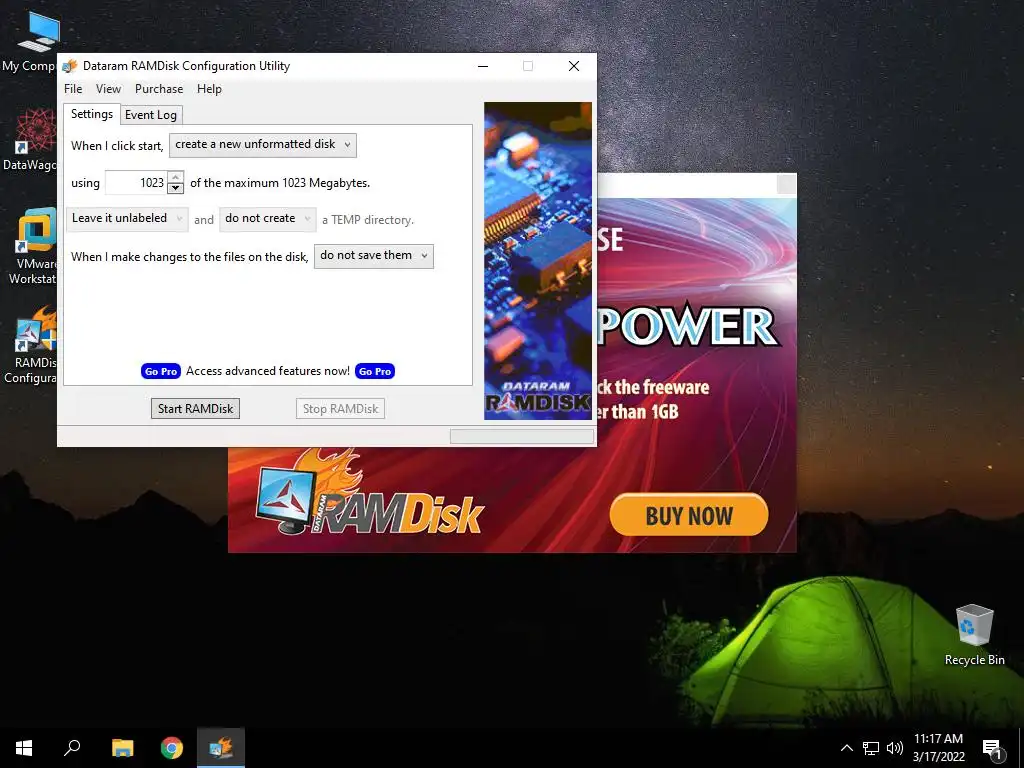
Task: Switch to the Settings tab
Action: pyautogui.click(x=92, y=114)
